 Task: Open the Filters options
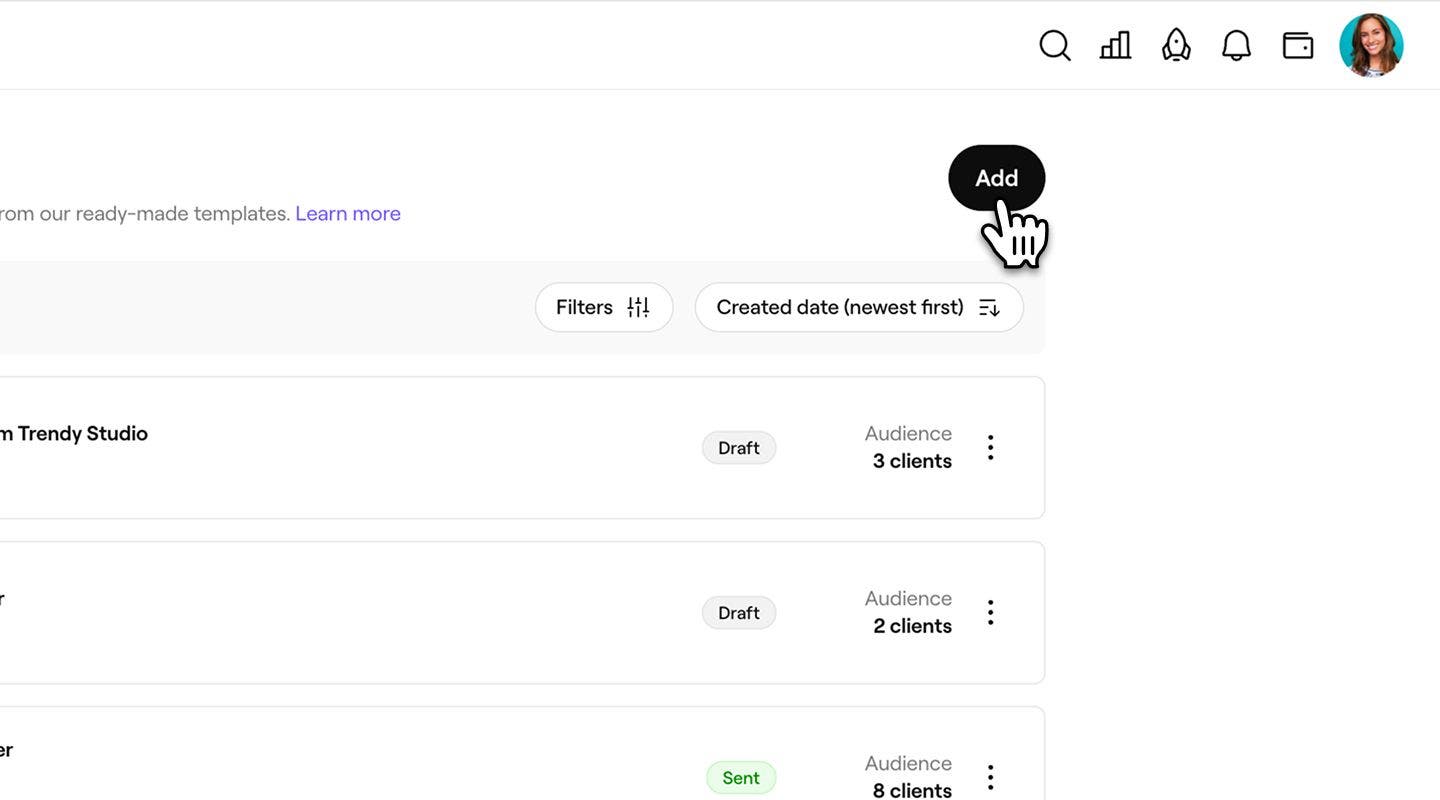point(603,307)
